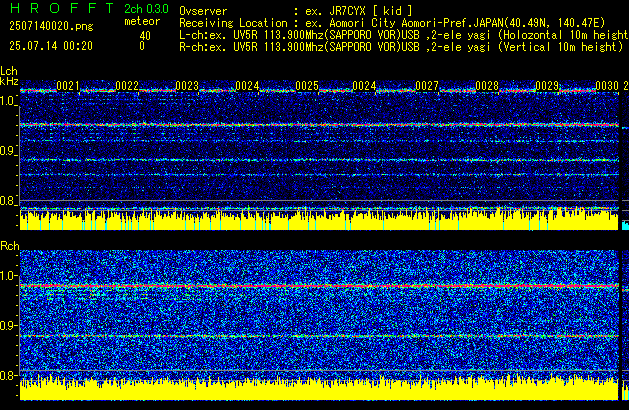
Task: Select the Ovserver JR7CYX line
Action: (296, 11)
